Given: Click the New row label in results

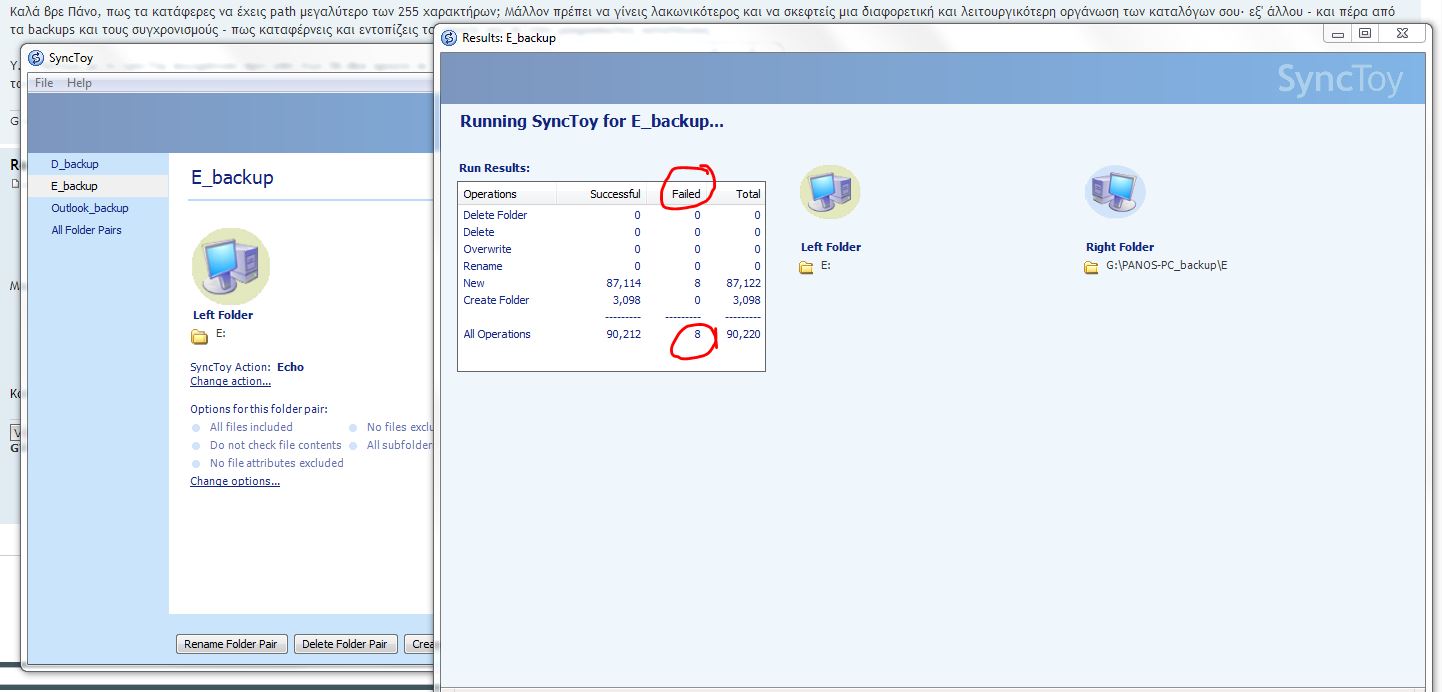Looking at the screenshot, I should (474, 283).
